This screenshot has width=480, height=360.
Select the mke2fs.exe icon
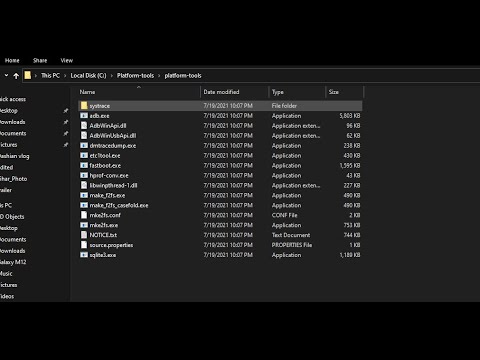pos(84,225)
